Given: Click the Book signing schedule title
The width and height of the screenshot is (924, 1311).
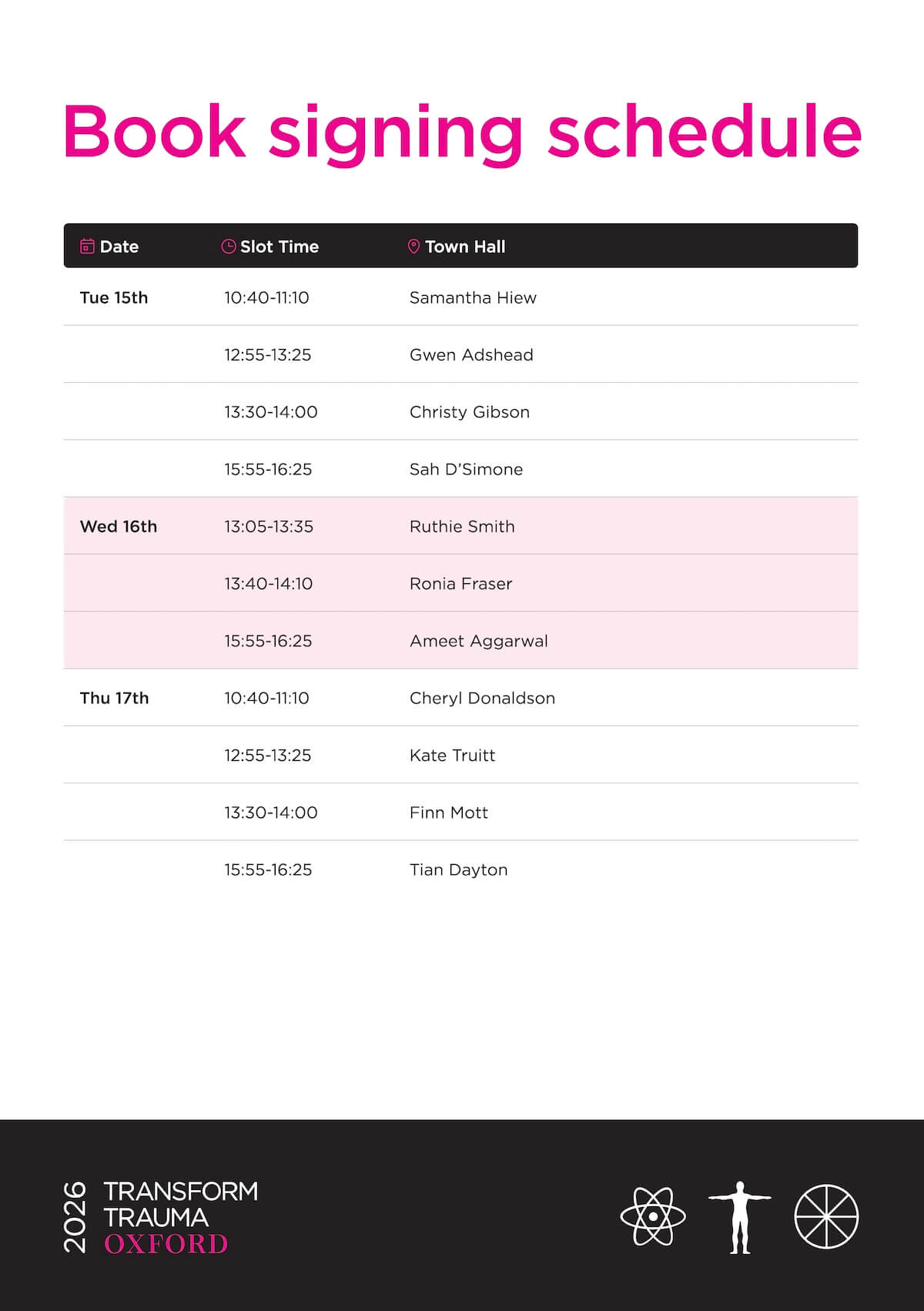Looking at the screenshot, I should (462, 132).
